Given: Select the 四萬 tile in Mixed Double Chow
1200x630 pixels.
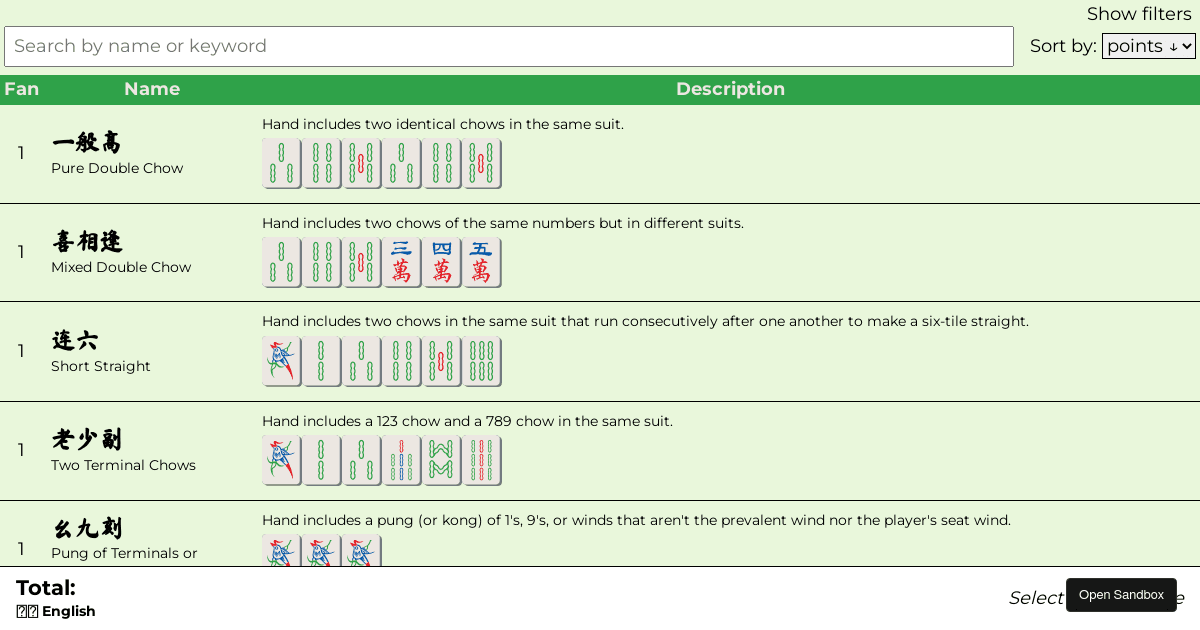Looking at the screenshot, I should [442, 262].
